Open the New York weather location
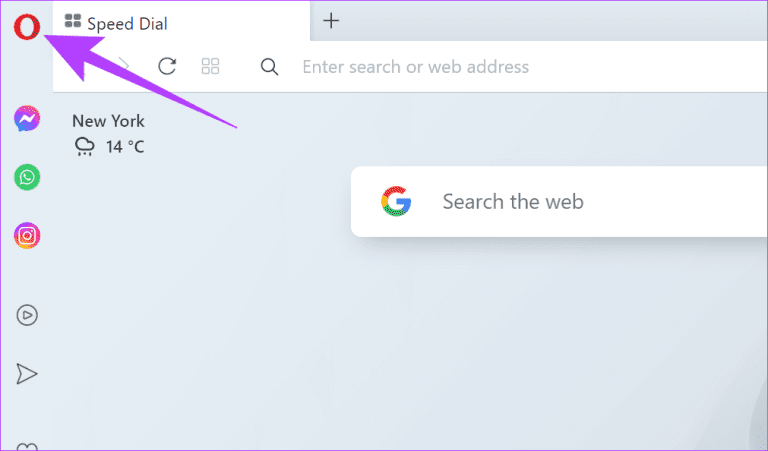Image resolution: width=768 pixels, height=451 pixels. coord(108,121)
